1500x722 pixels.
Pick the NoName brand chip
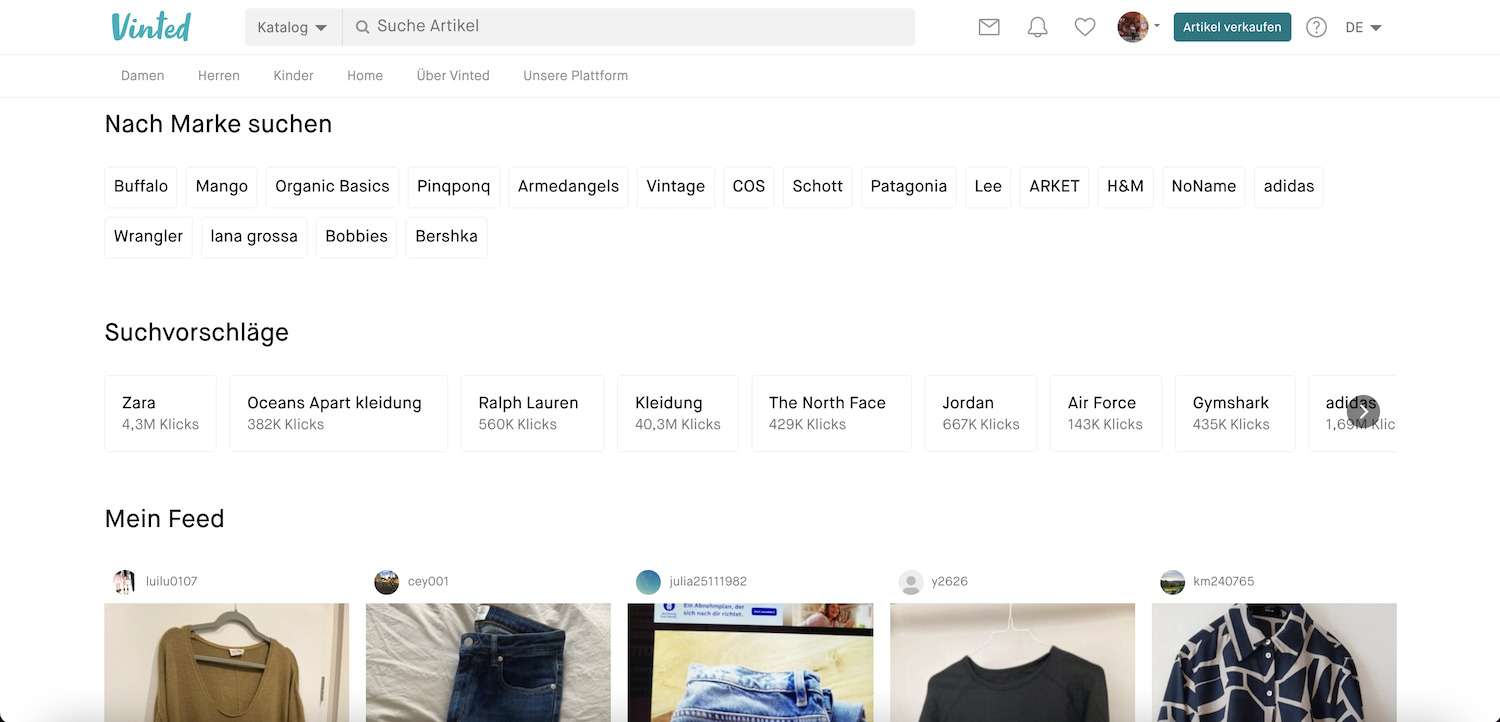click(1204, 187)
